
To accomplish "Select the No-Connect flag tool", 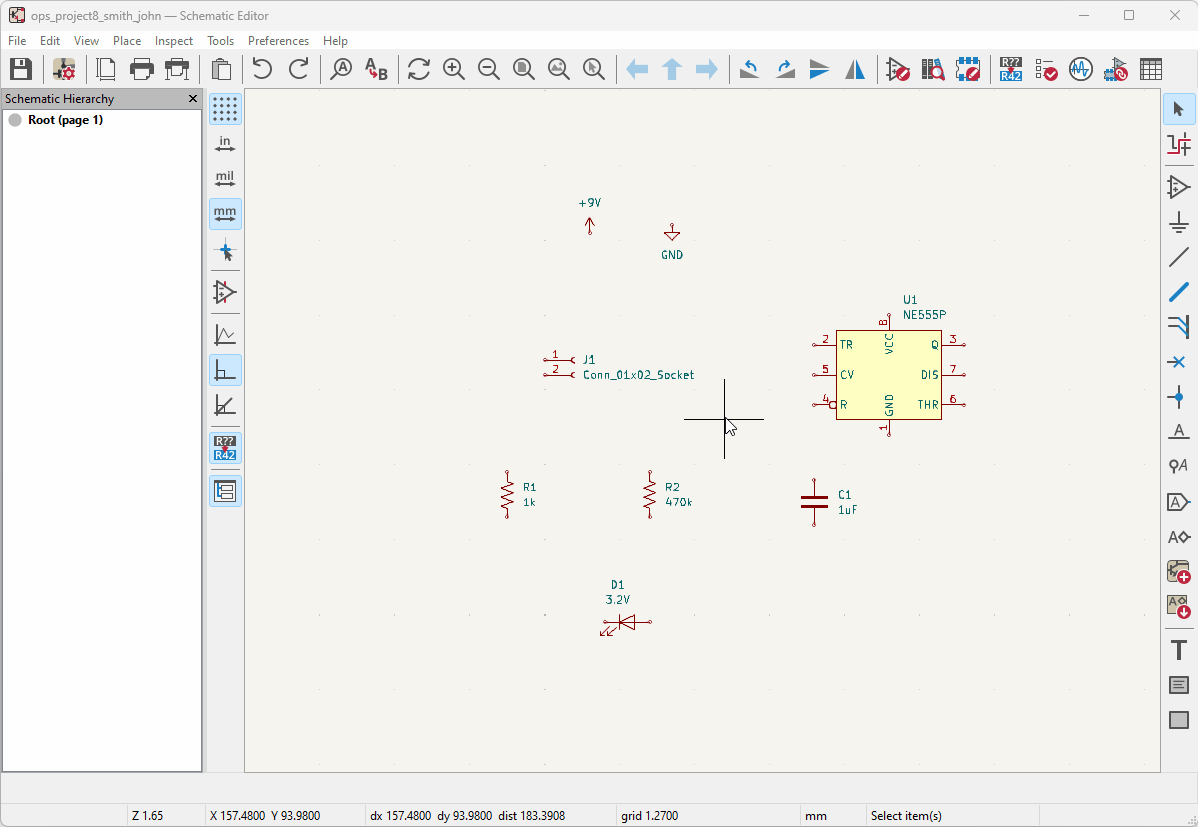I will (x=1179, y=362).
